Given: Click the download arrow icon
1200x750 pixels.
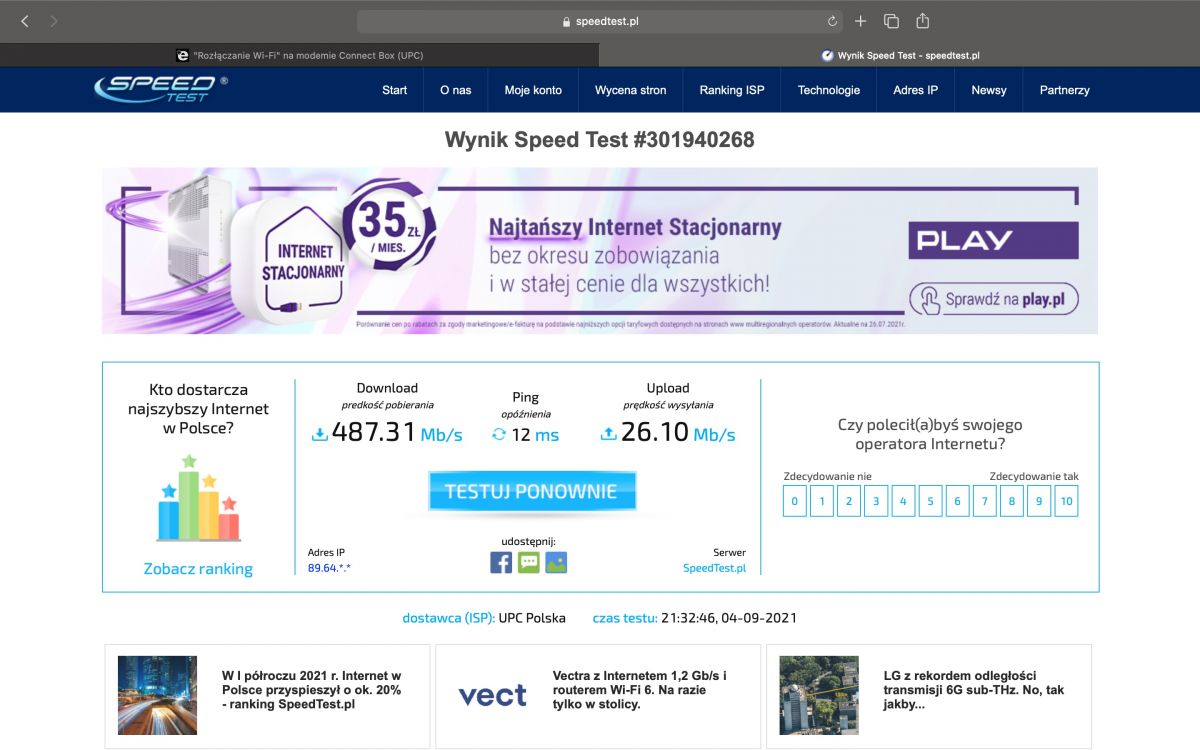Looking at the screenshot, I should (320, 435).
